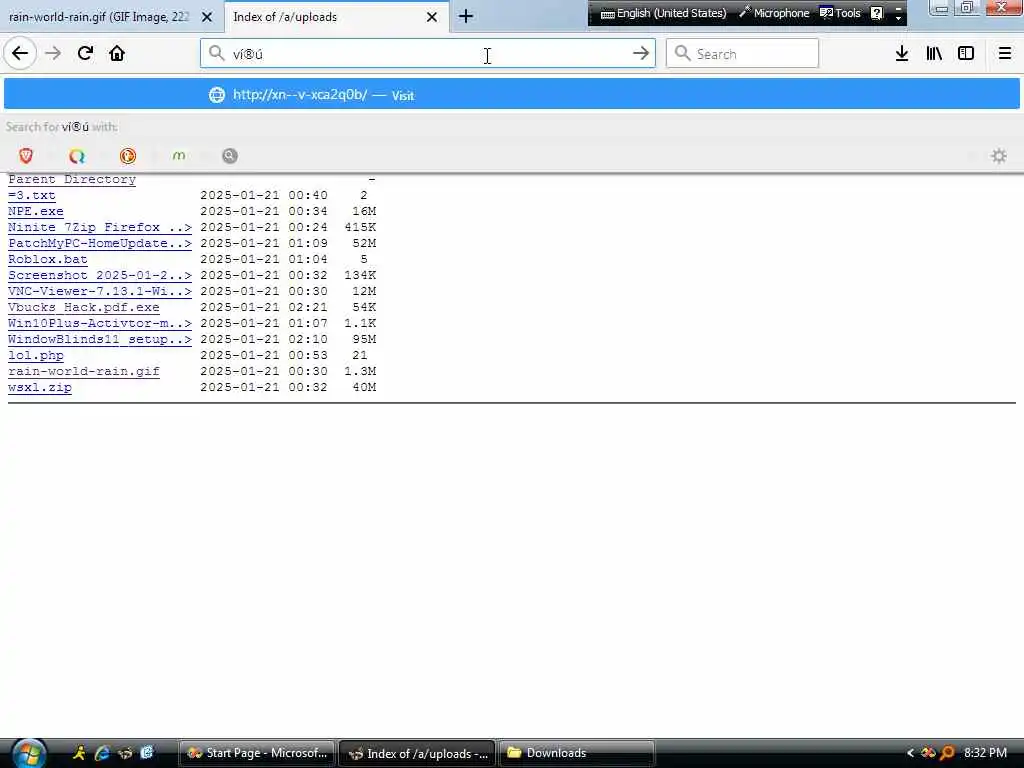This screenshot has width=1024, height=768.
Task: Click the Go arrow in the address bar
Action: pos(641,54)
